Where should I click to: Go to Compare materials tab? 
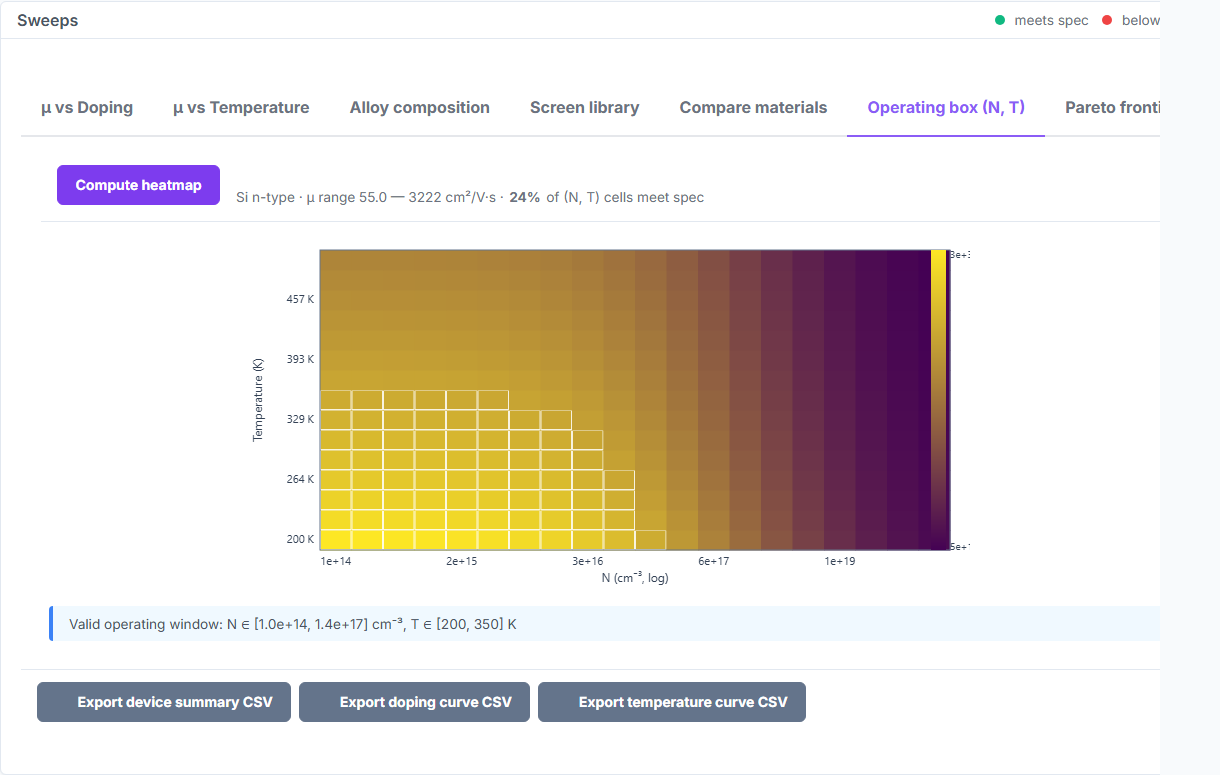753,108
